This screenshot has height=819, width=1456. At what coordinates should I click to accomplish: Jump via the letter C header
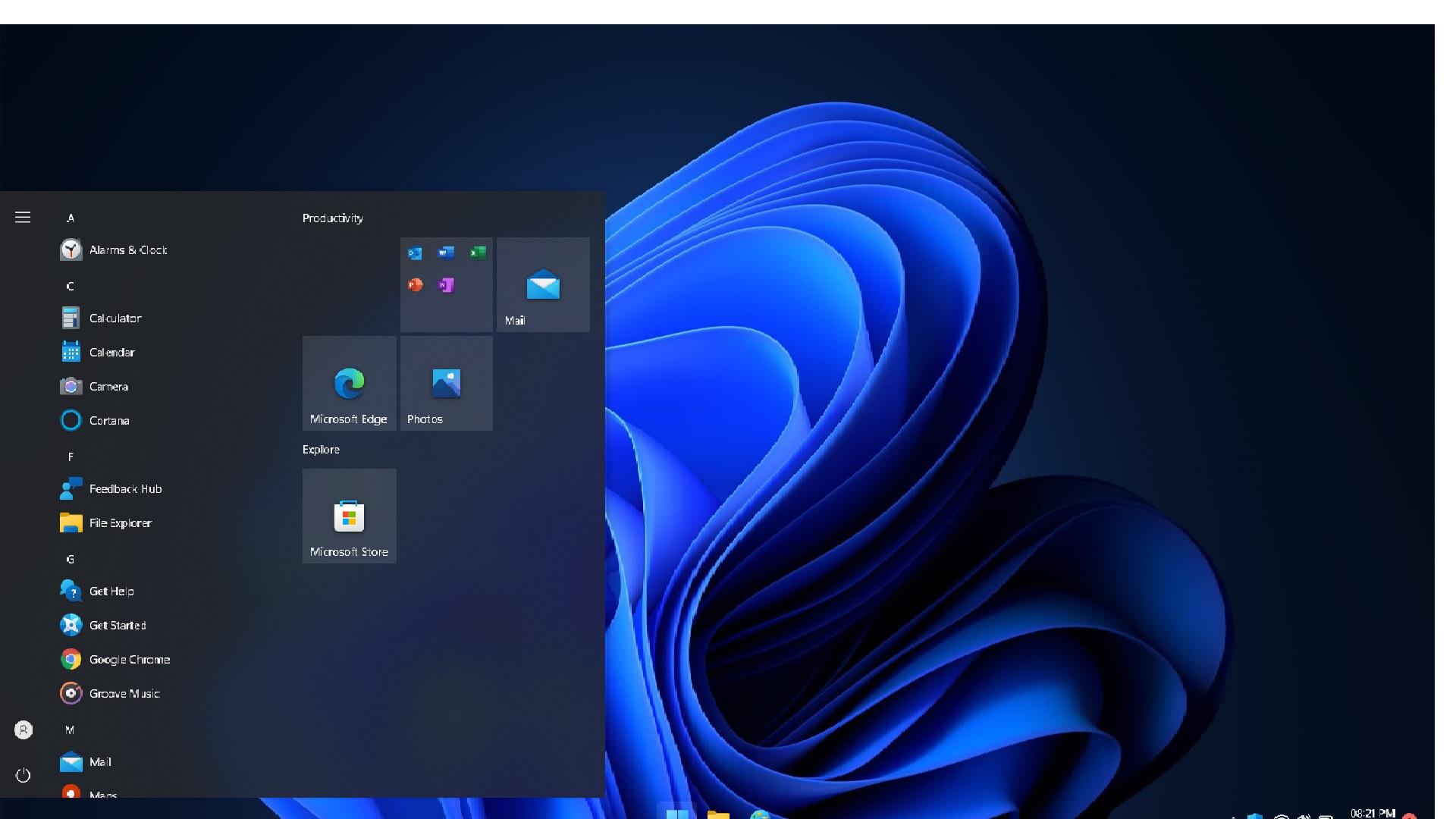point(71,287)
